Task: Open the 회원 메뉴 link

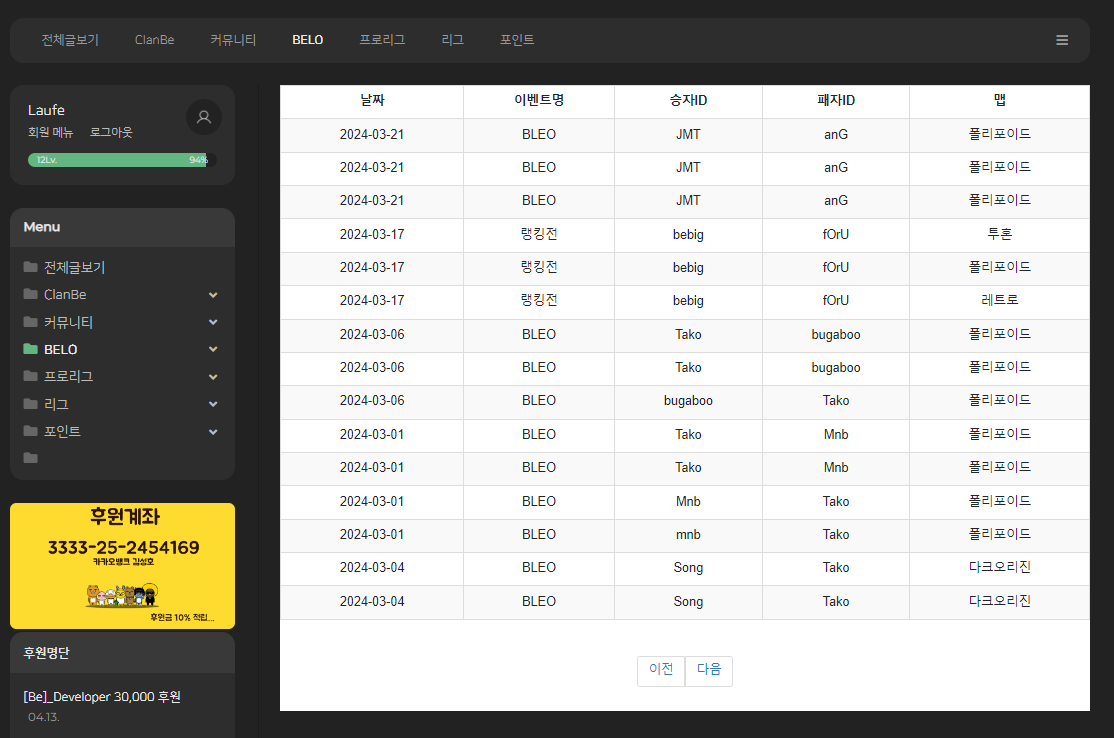Action: pyautogui.click(x=50, y=132)
